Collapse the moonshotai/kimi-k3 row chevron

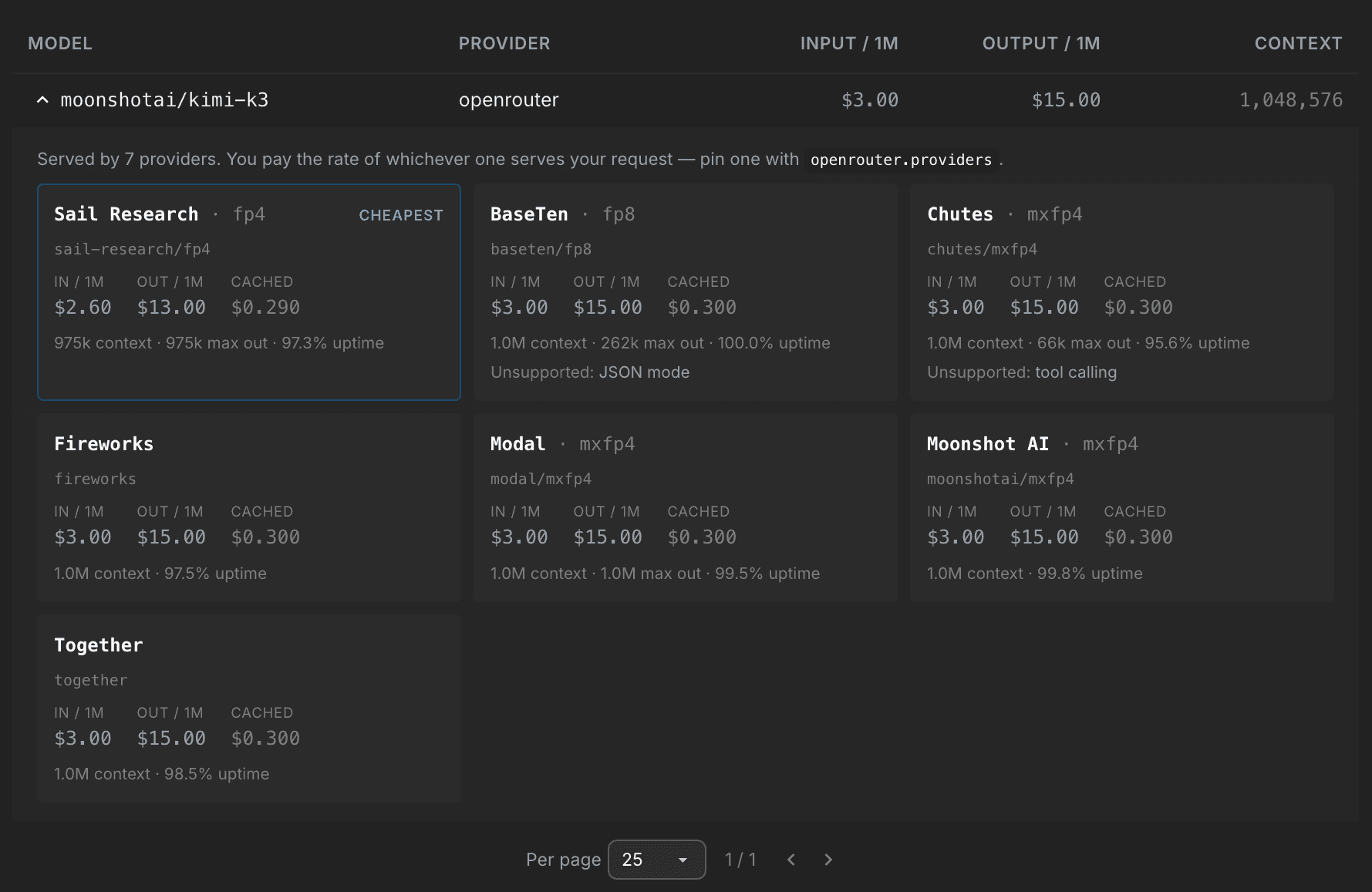coord(43,100)
